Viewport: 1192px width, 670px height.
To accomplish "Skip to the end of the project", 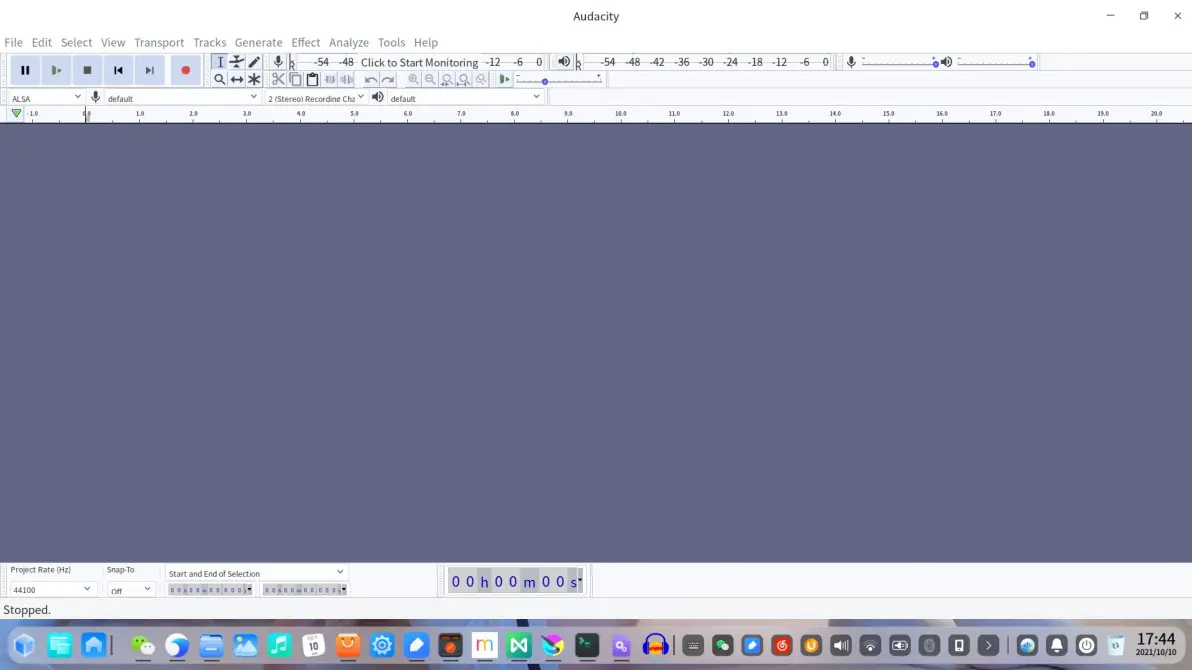I will click(150, 70).
